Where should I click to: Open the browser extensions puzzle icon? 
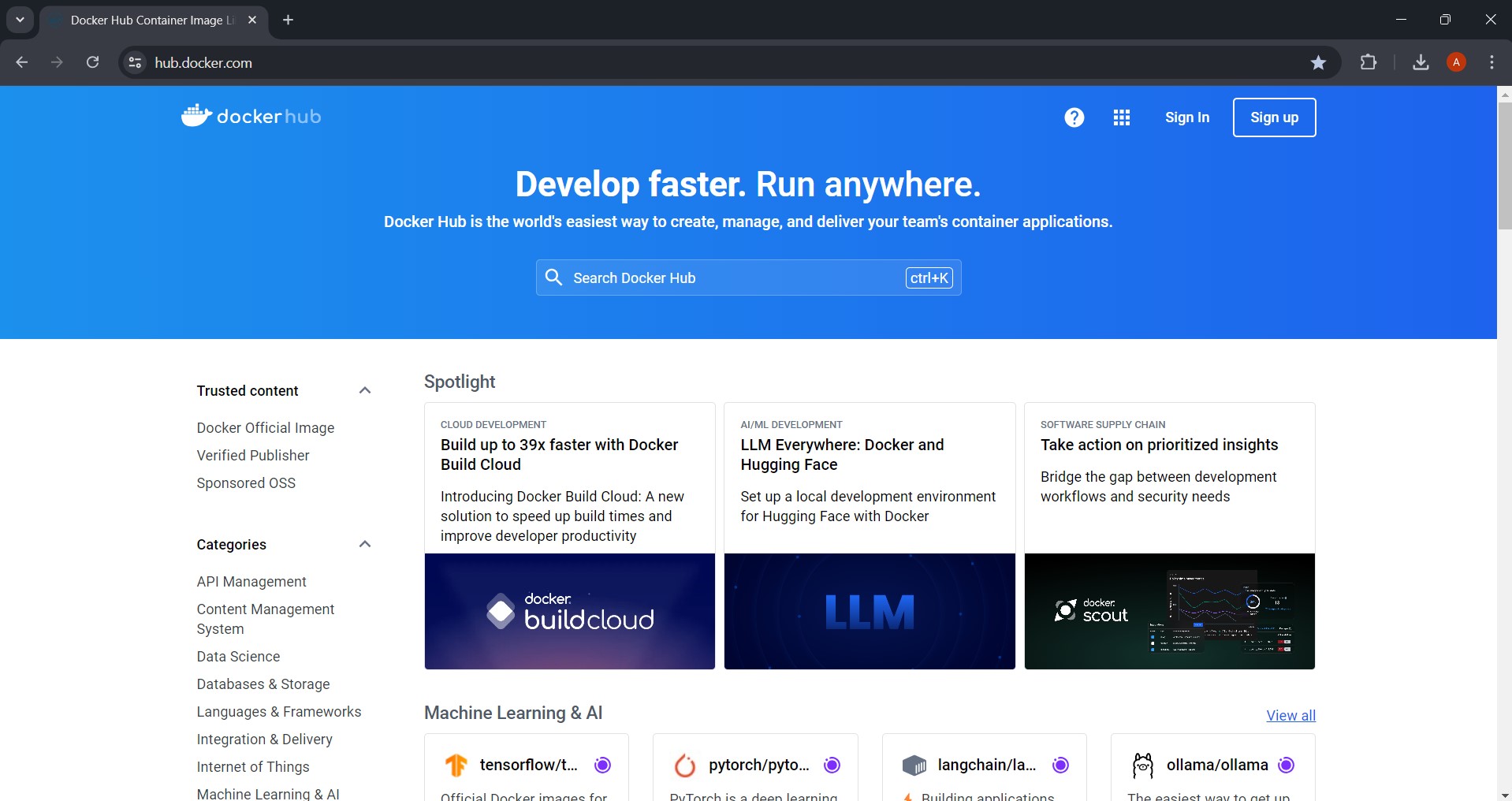point(1369,63)
